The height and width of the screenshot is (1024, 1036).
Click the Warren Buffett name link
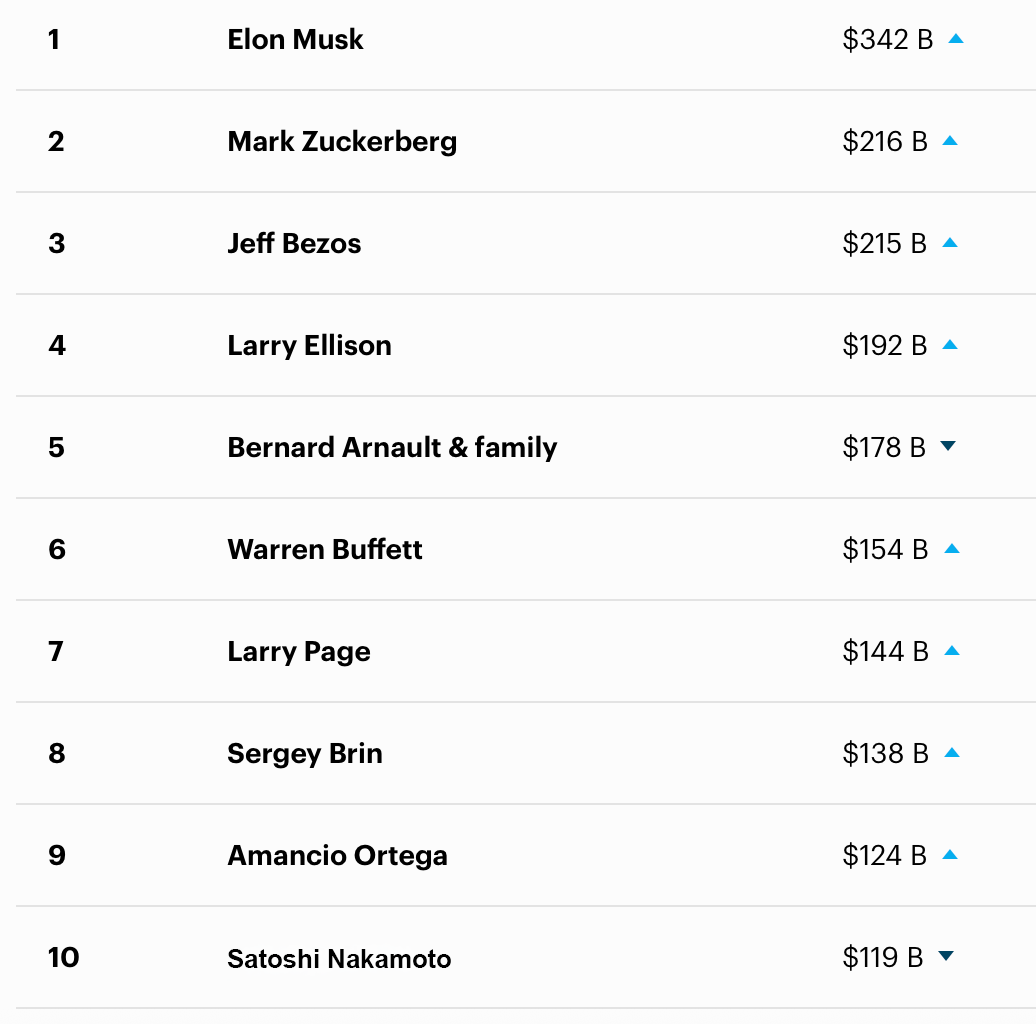325,550
